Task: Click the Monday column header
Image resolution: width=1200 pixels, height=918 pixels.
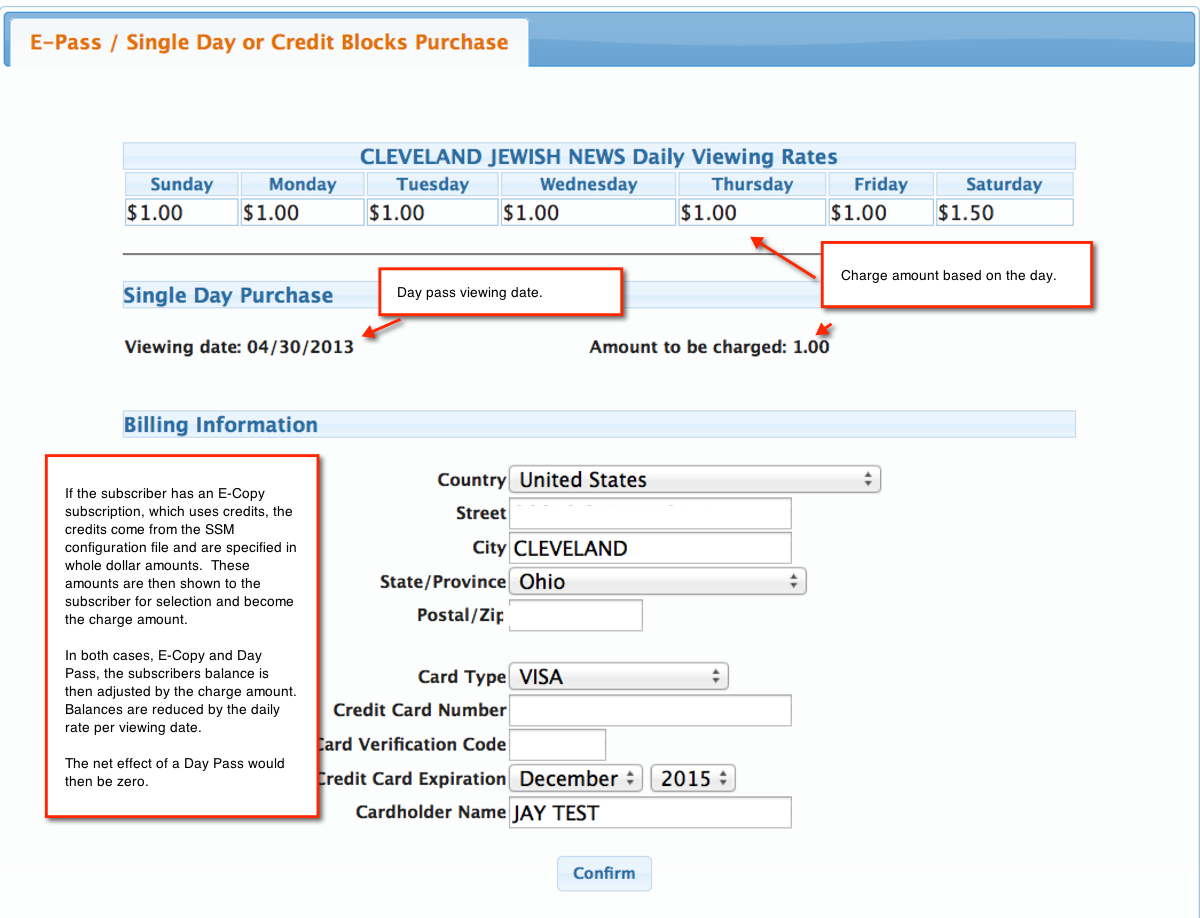Action: tap(302, 184)
